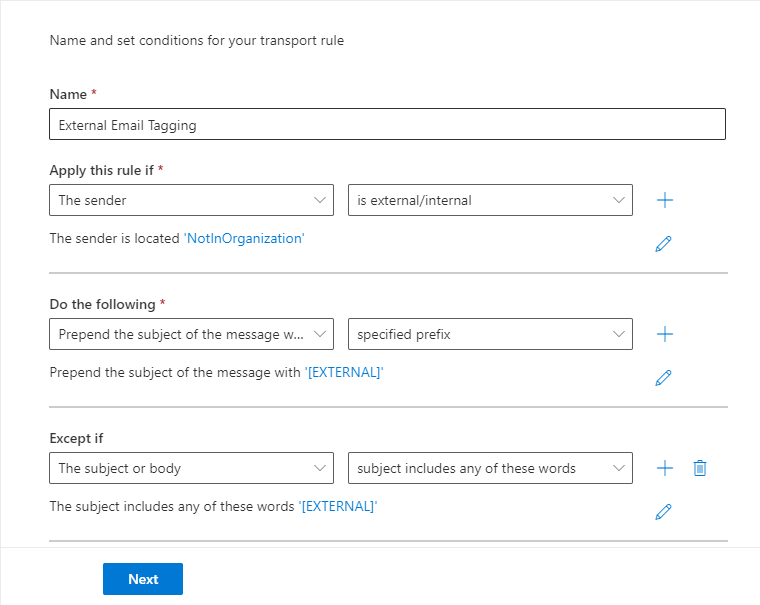
Task: Open 'The subject or body' exception dropdown
Action: (191, 468)
